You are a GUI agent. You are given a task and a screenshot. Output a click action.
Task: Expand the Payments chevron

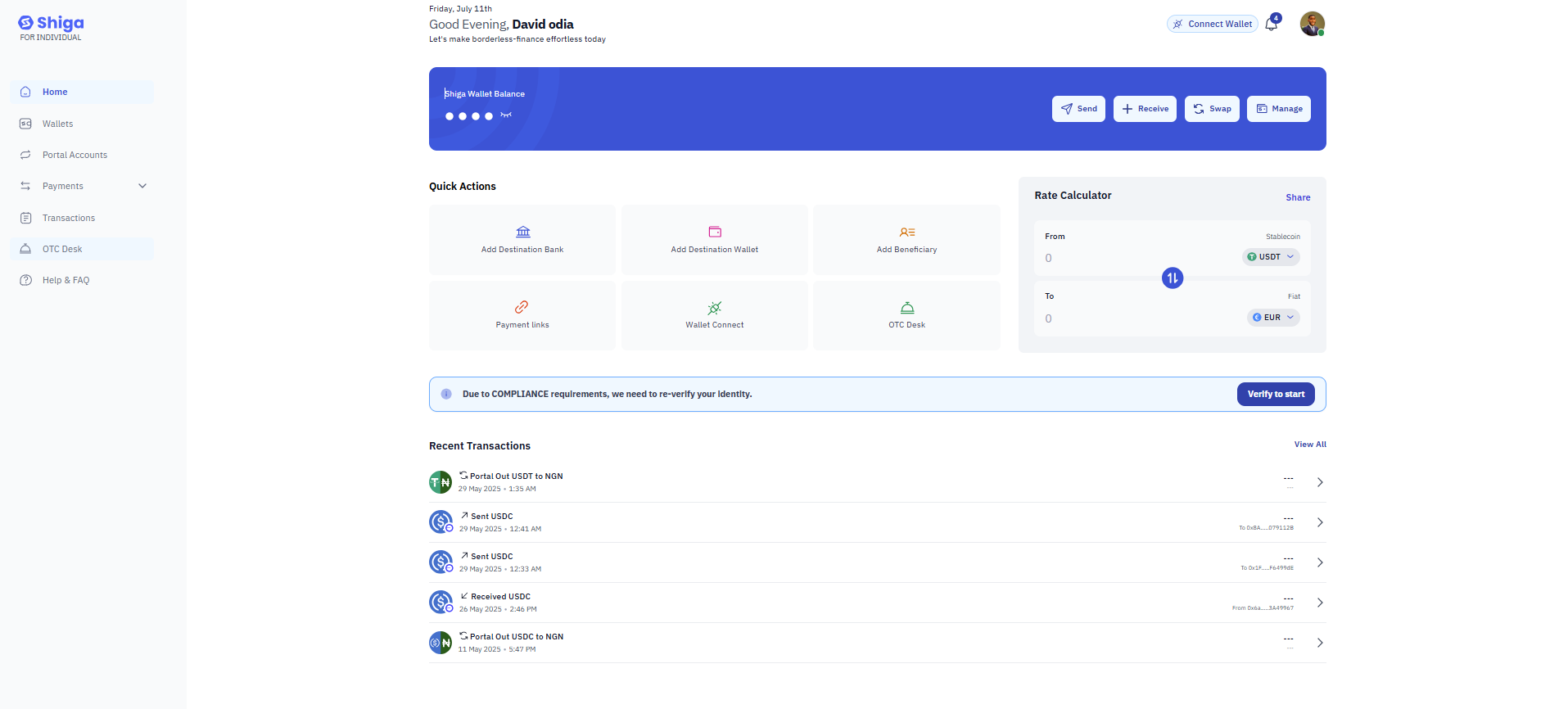142,186
